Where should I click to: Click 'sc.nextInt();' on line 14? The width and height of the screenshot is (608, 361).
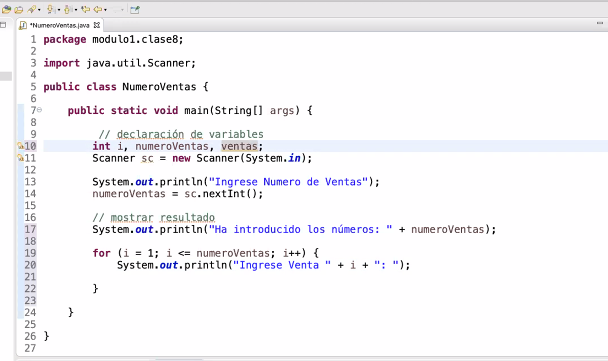tap(224, 193)
